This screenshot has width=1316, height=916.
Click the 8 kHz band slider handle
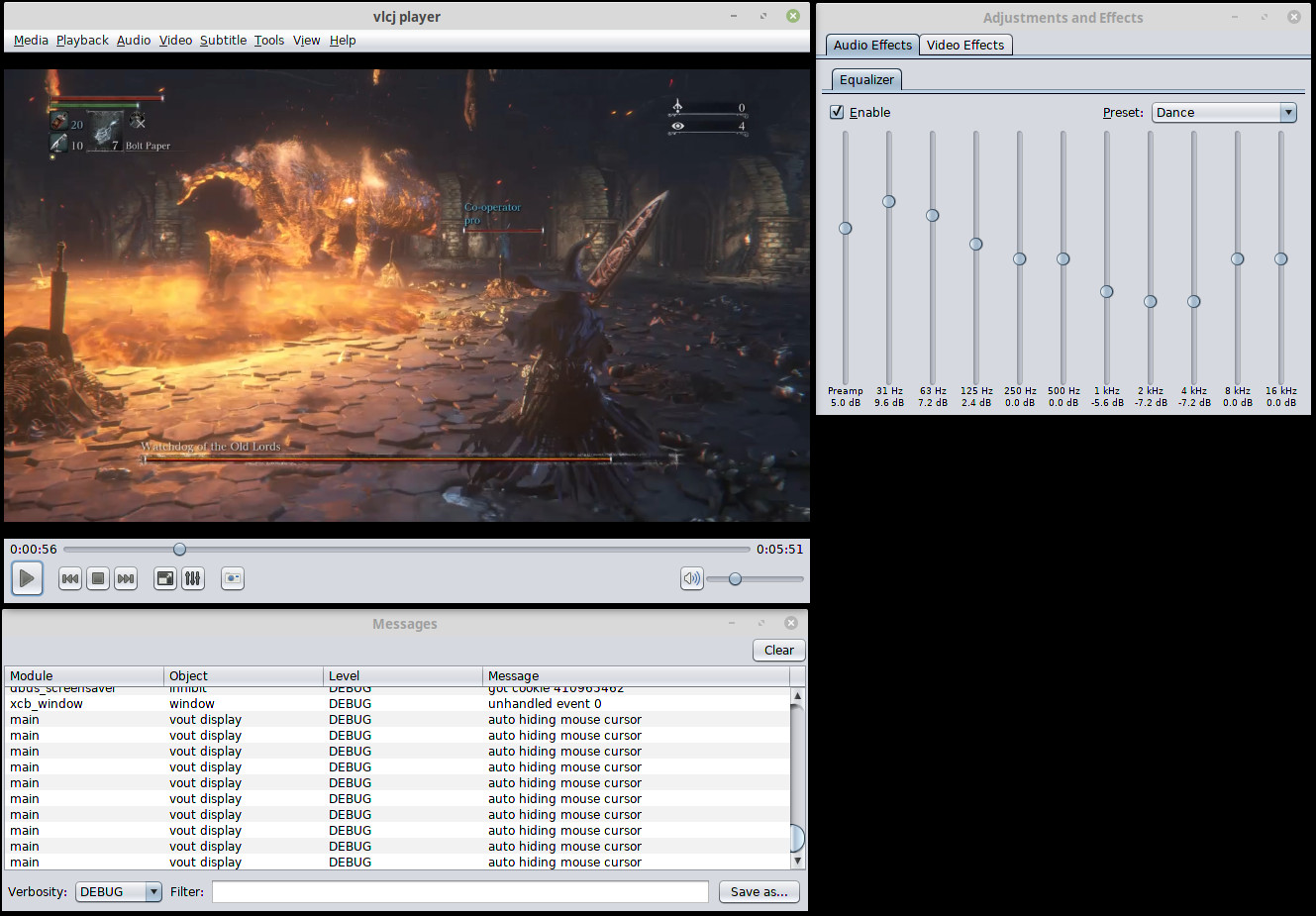tap(1238, 258)
